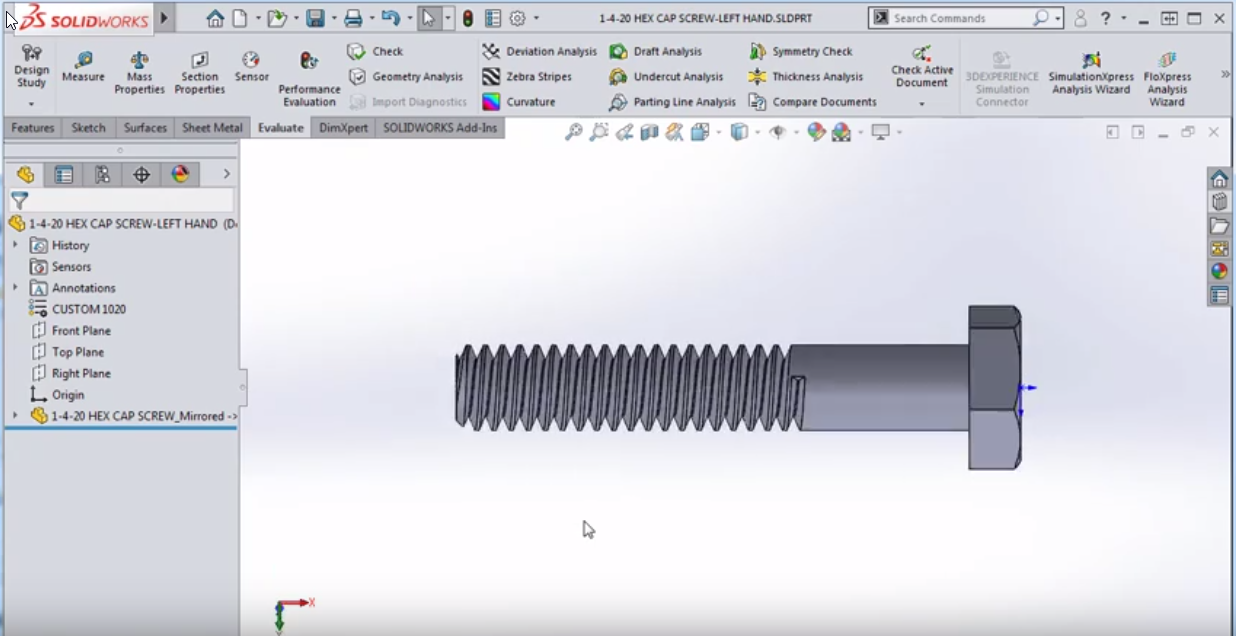The height and width of the screenshot is (636, 1236).
Task: Expand the Annotations tree node
Action: coord(15,288)
